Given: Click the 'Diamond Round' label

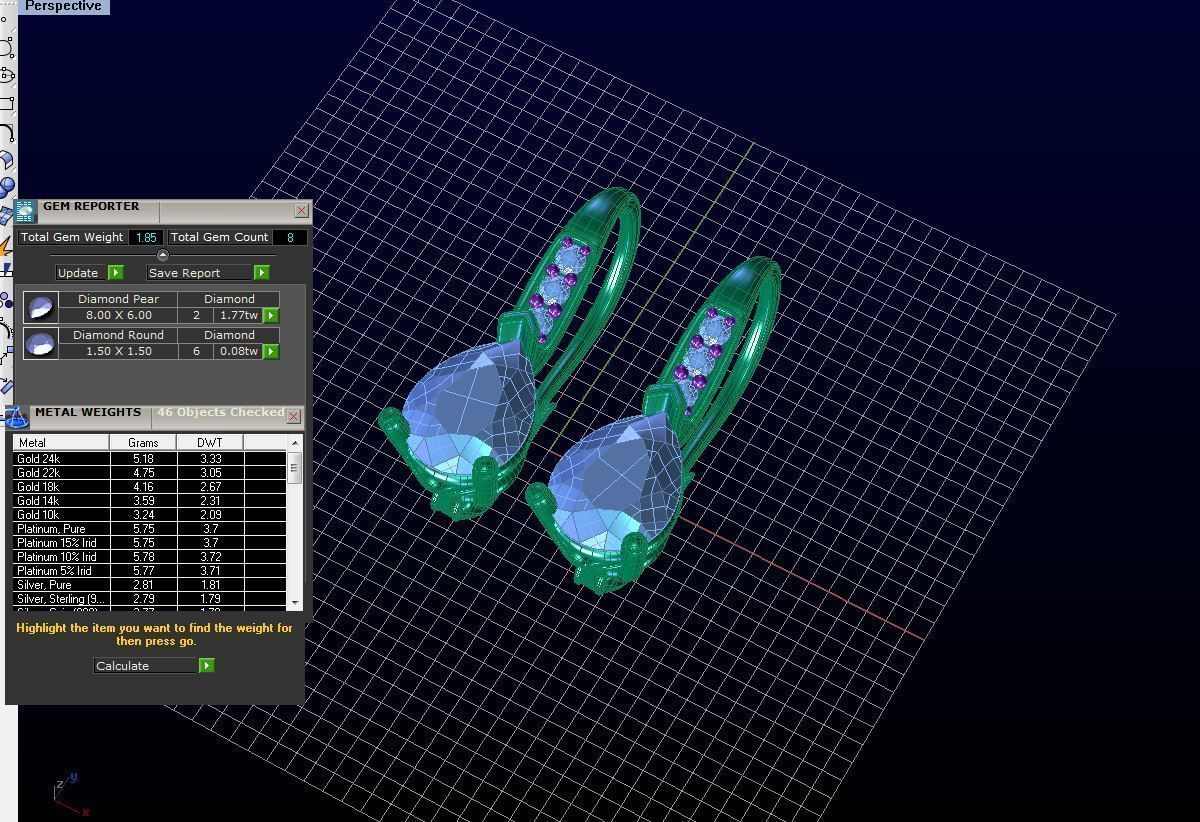Looking at the screenshot, I should coord(118,335).
